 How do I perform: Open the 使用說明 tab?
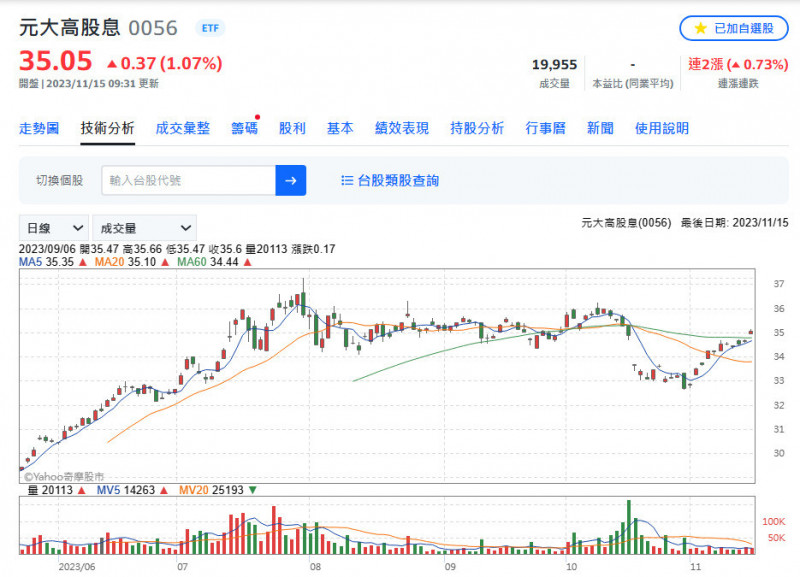click(662, 128)
